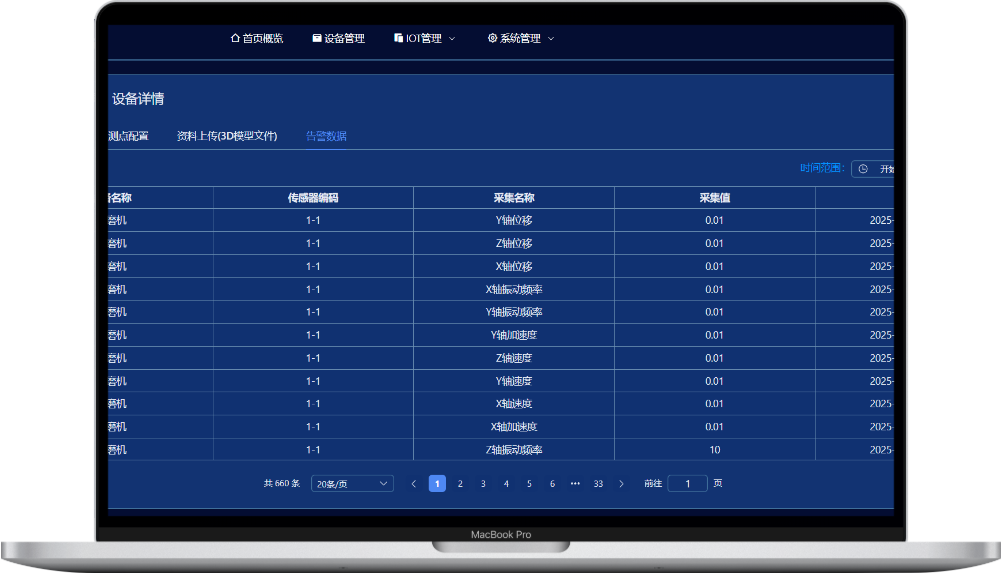This screenshot has height=574, width=1001.
Task: Click the clock icon in time range picker
Action: 863,169
